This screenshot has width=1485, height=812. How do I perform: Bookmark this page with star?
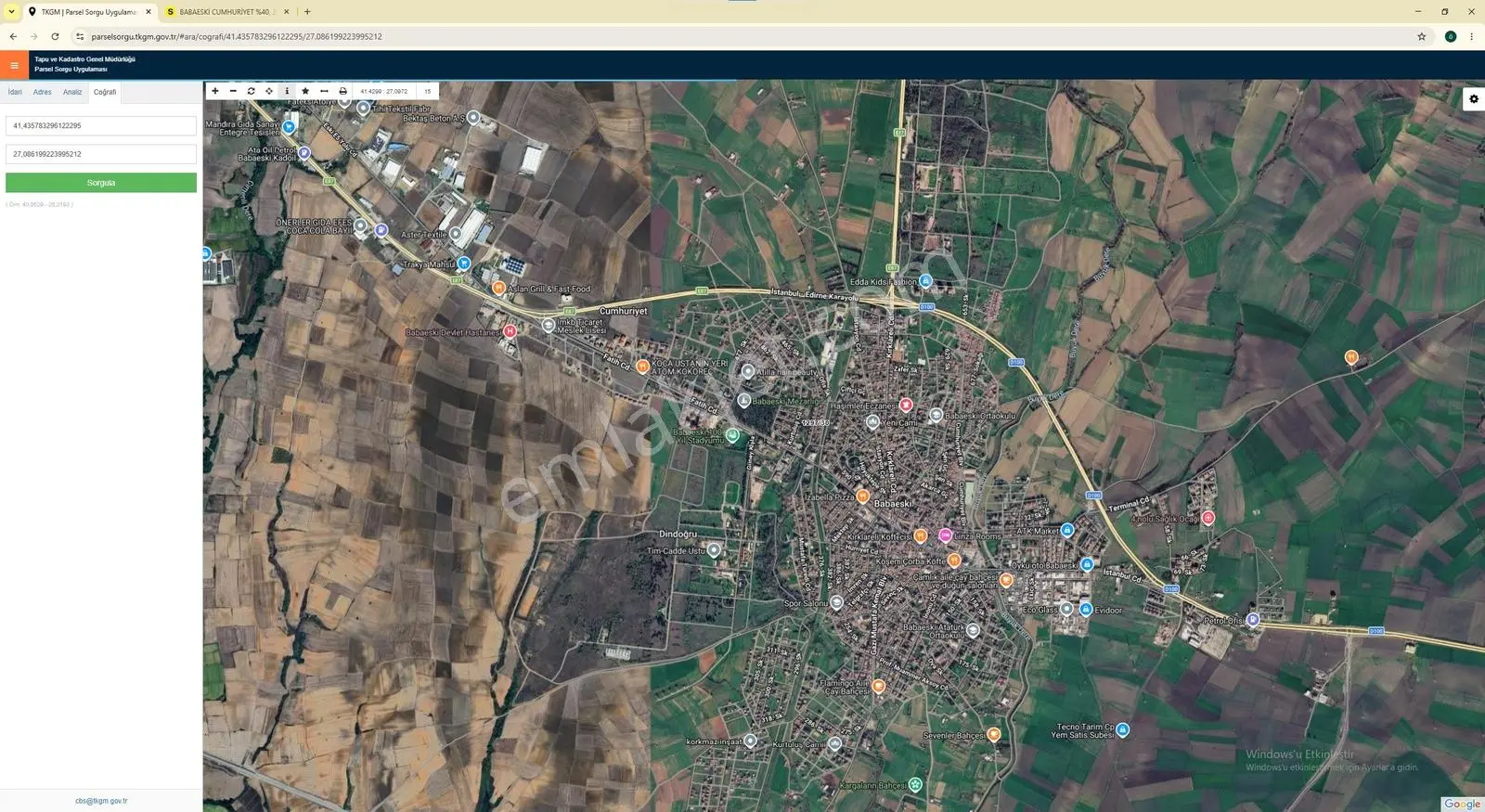(1421, 37)
